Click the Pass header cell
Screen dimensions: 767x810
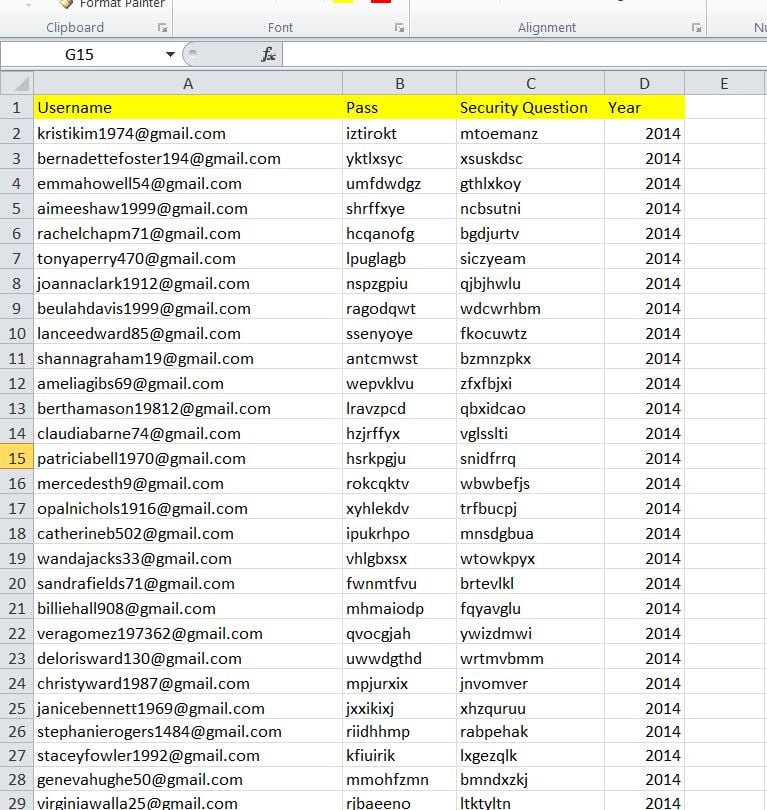[399, 107]
